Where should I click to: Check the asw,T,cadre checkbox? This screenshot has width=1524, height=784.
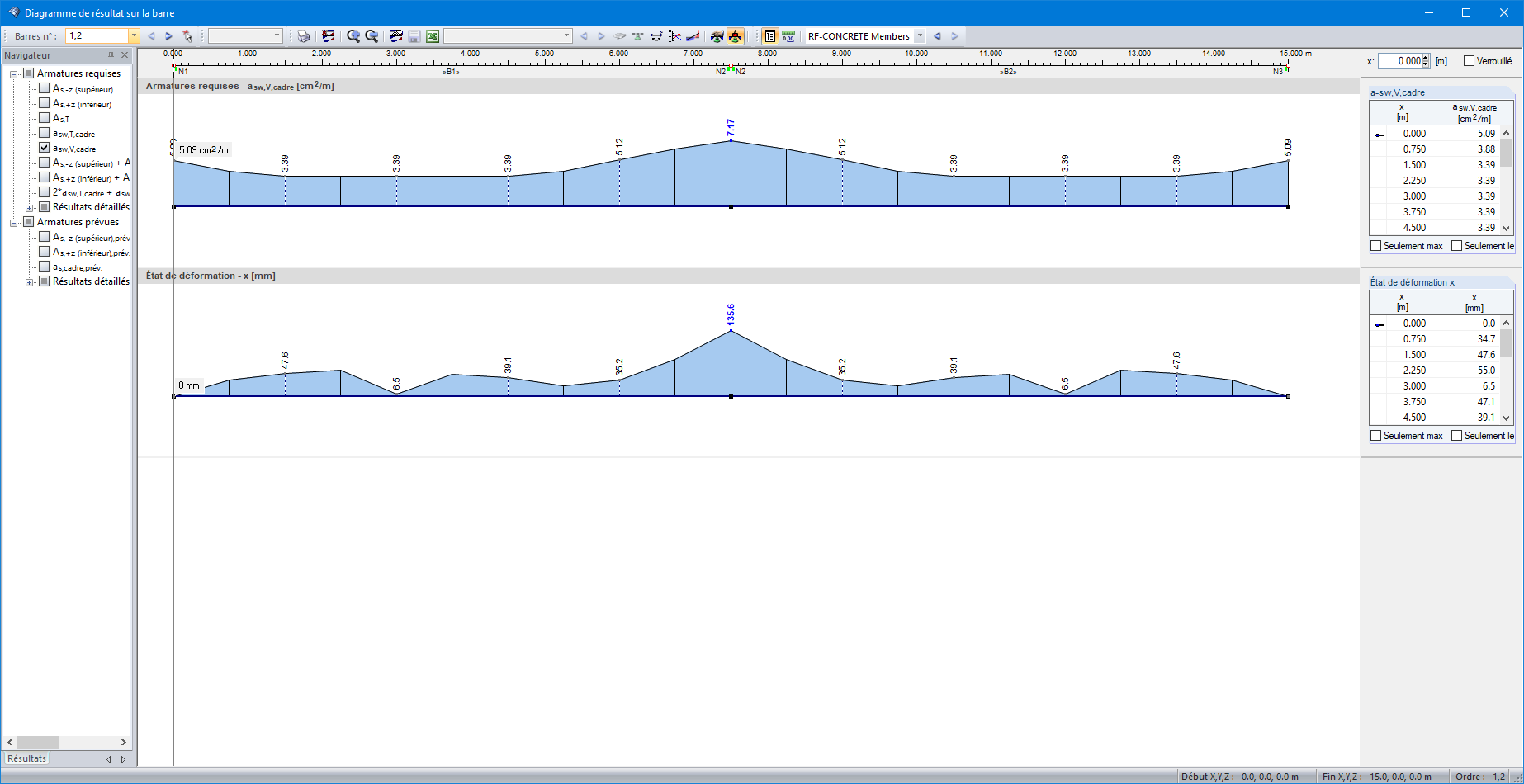coord(45,133)
